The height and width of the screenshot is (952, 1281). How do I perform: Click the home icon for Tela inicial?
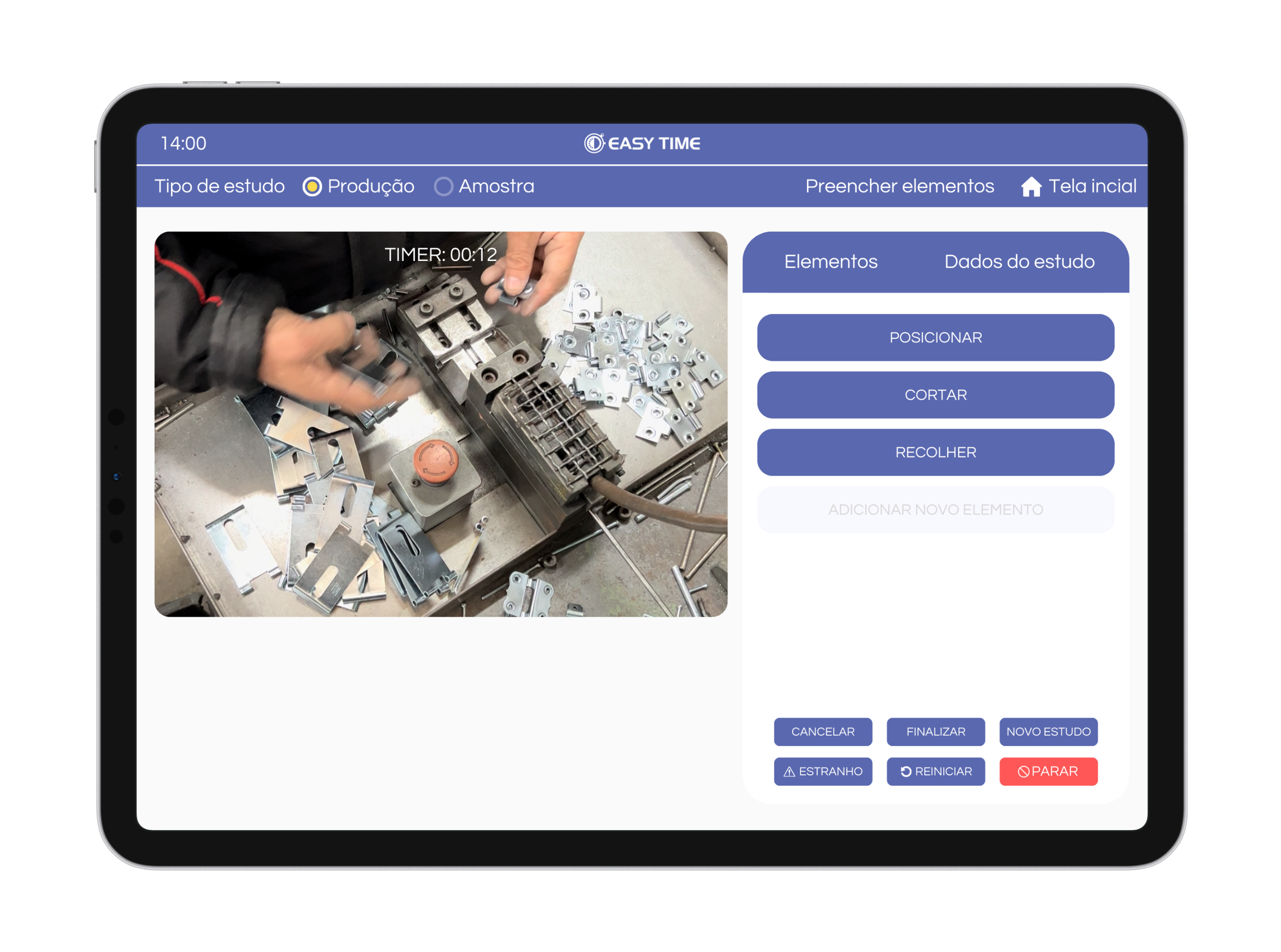(1030, 186)
